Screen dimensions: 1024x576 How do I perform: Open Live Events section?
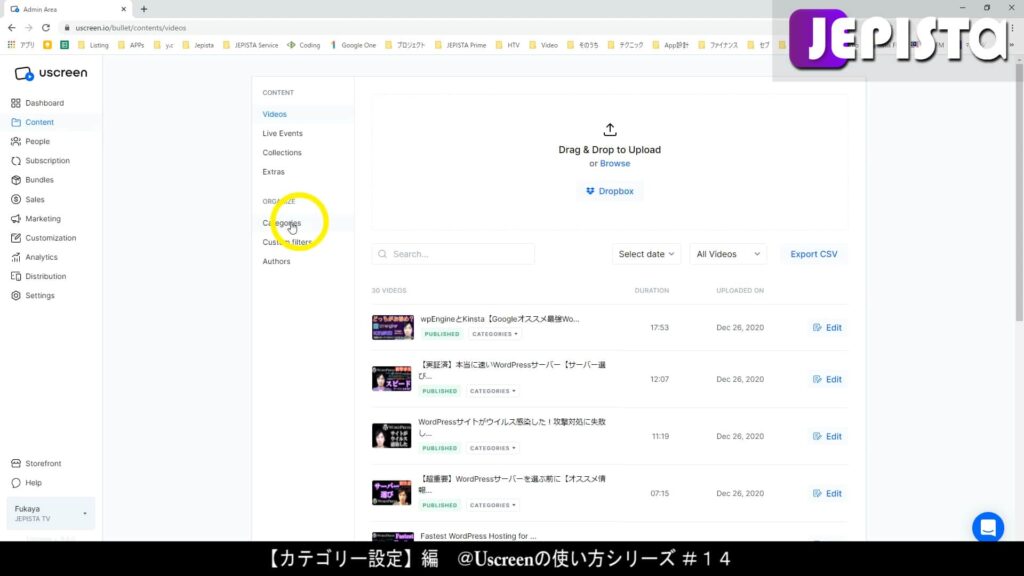pyautogui.click(x=282, y=133)
